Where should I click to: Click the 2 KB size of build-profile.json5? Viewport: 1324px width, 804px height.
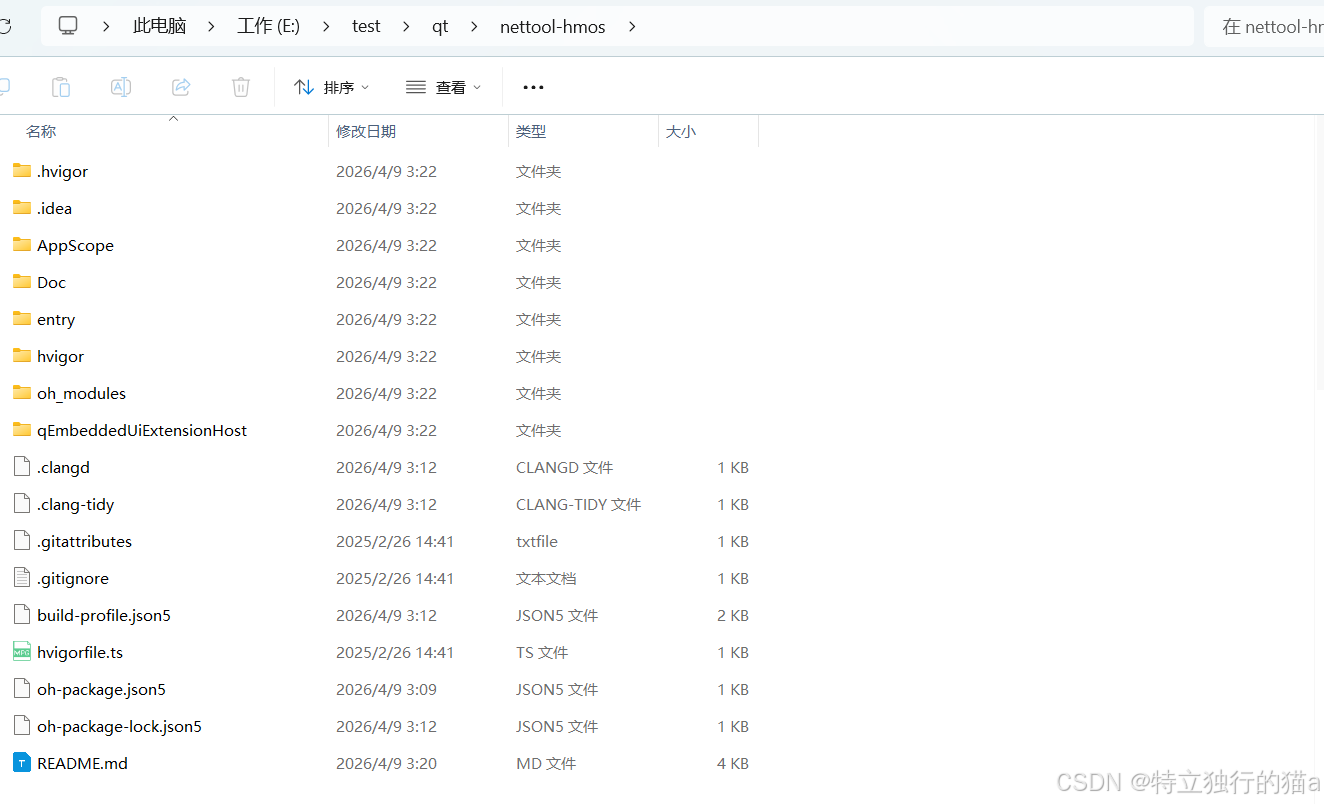(733, 615)
